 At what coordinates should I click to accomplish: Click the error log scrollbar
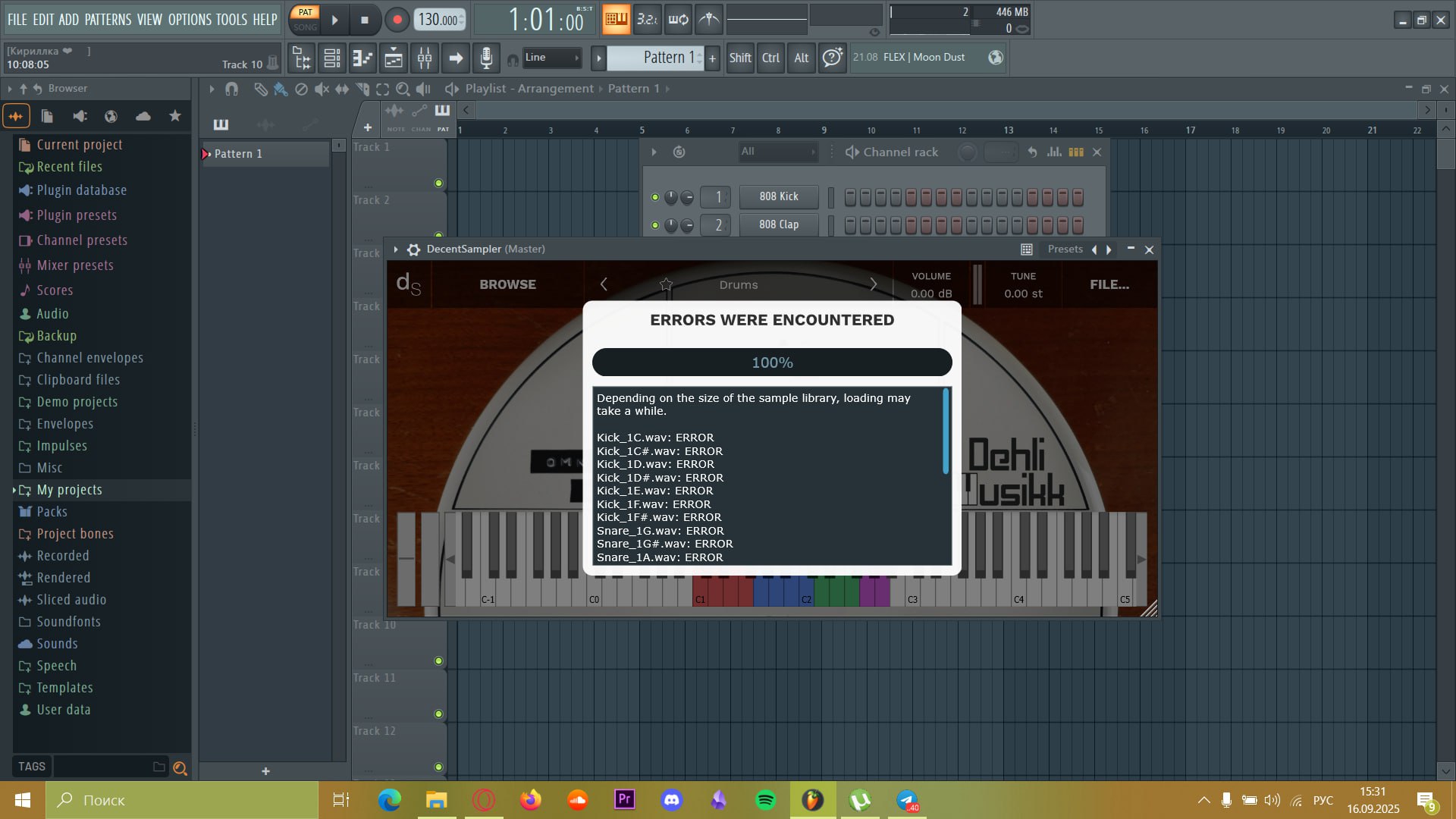(x=946, y=432)
